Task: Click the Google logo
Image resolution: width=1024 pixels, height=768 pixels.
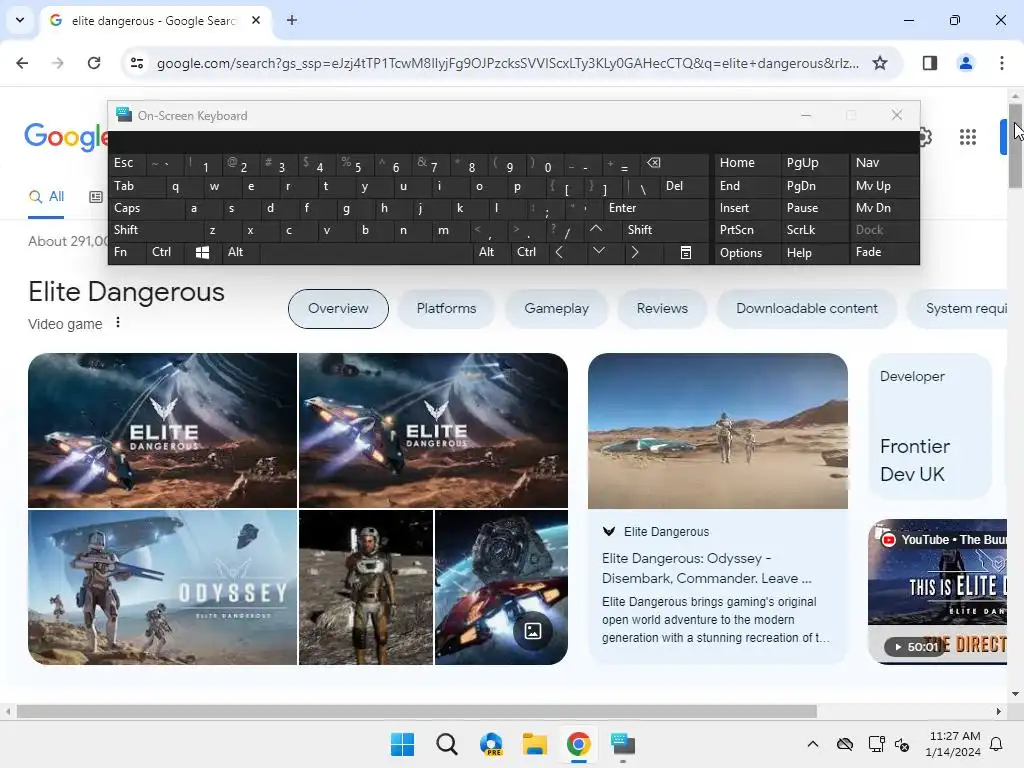Action: (x=66, y=136)
